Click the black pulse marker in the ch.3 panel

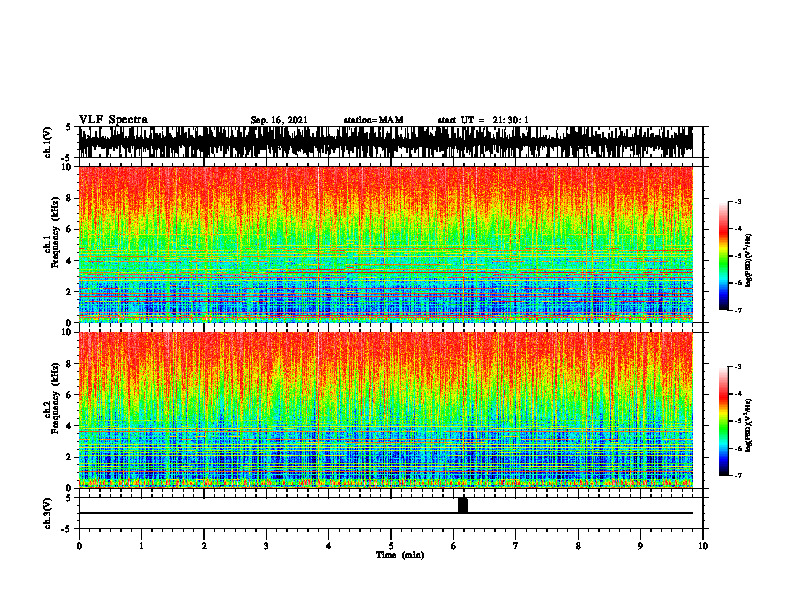coord(463,505)
